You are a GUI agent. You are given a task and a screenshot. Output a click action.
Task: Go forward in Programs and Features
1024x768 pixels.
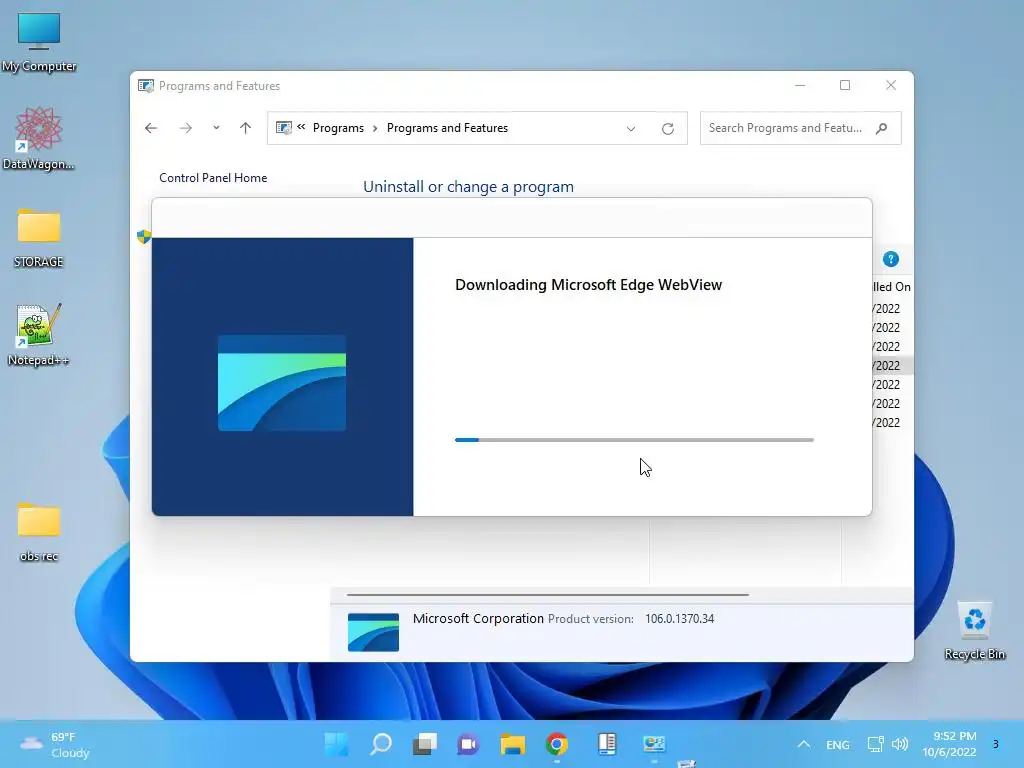pos(186,128)
